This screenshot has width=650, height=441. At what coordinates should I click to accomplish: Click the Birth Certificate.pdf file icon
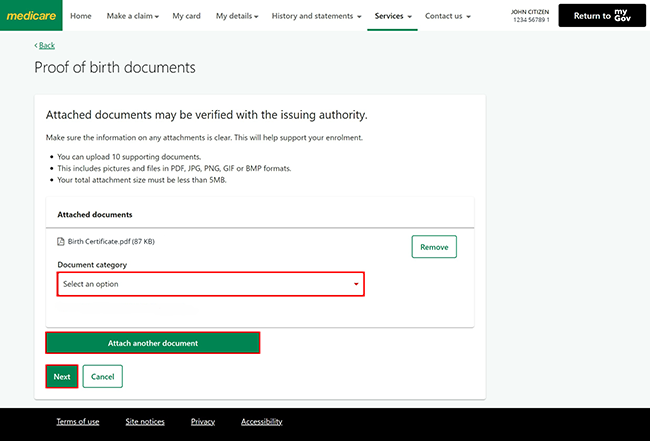(61, 242)
